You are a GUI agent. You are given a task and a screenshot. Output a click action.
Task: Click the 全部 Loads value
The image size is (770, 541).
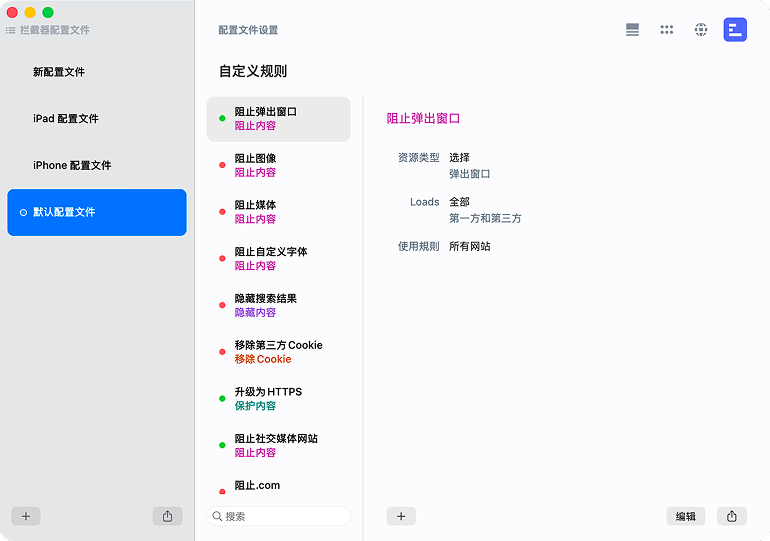point(459,202)
